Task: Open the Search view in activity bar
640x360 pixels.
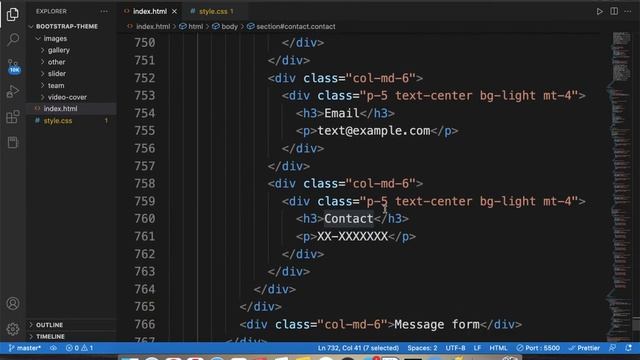Action: click(13, 40)
